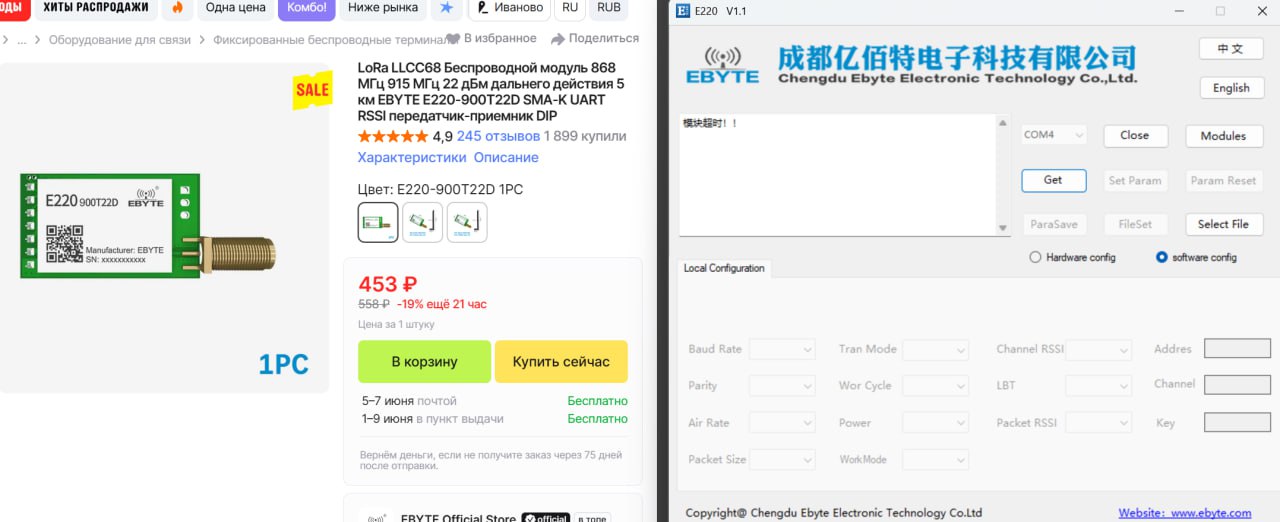Screen dimensions: 1280x522
Task: Open the Описание link
Action: 506,157
